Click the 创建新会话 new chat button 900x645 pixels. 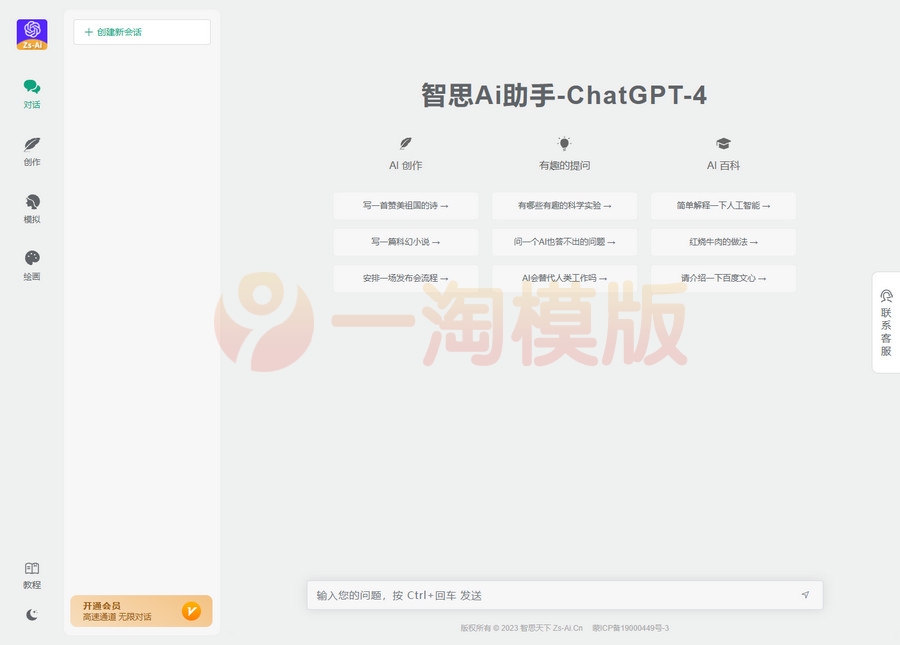click(x=142, y=32)
